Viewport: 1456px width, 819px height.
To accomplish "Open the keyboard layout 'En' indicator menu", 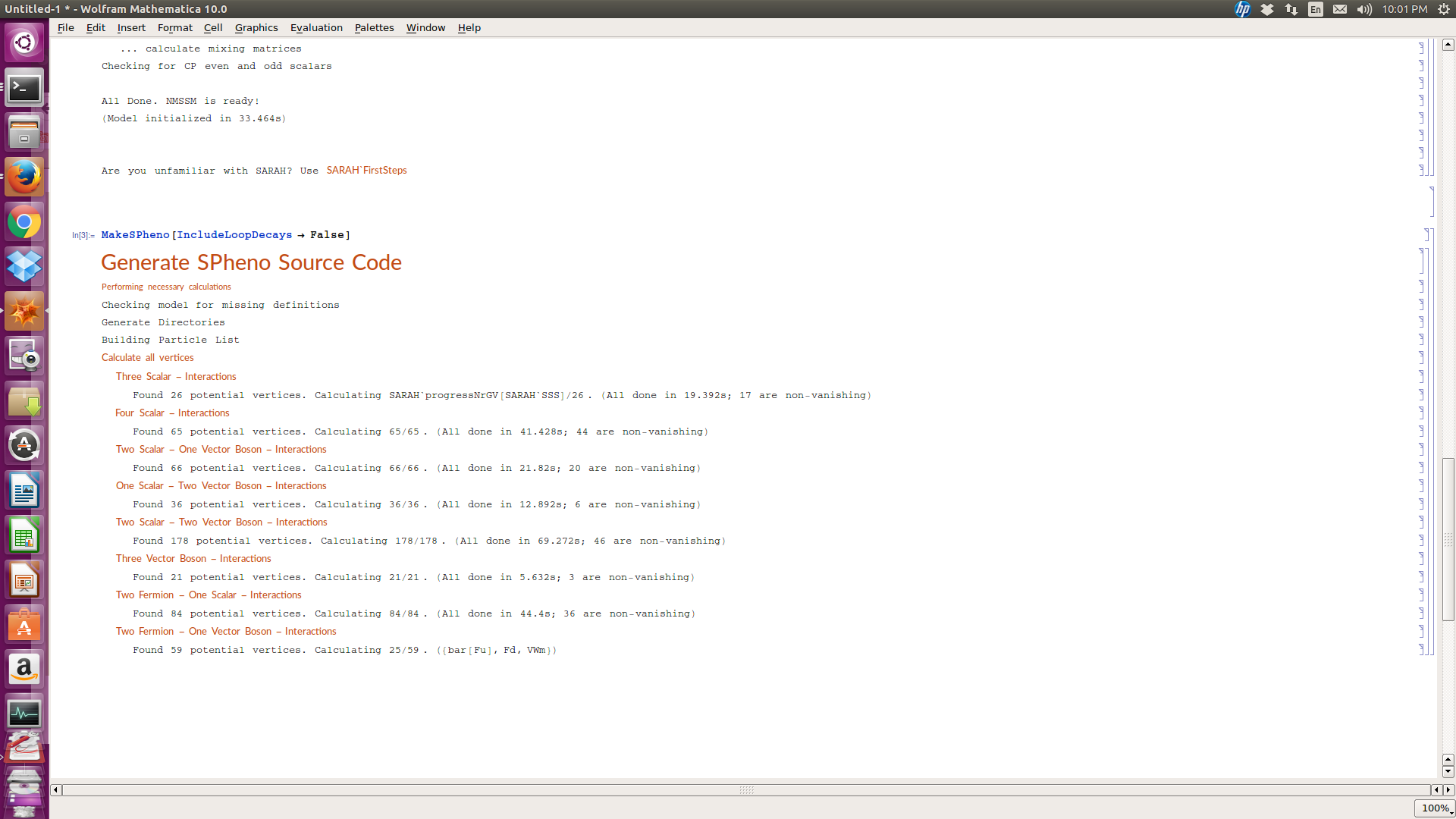I will [1315, 9].
